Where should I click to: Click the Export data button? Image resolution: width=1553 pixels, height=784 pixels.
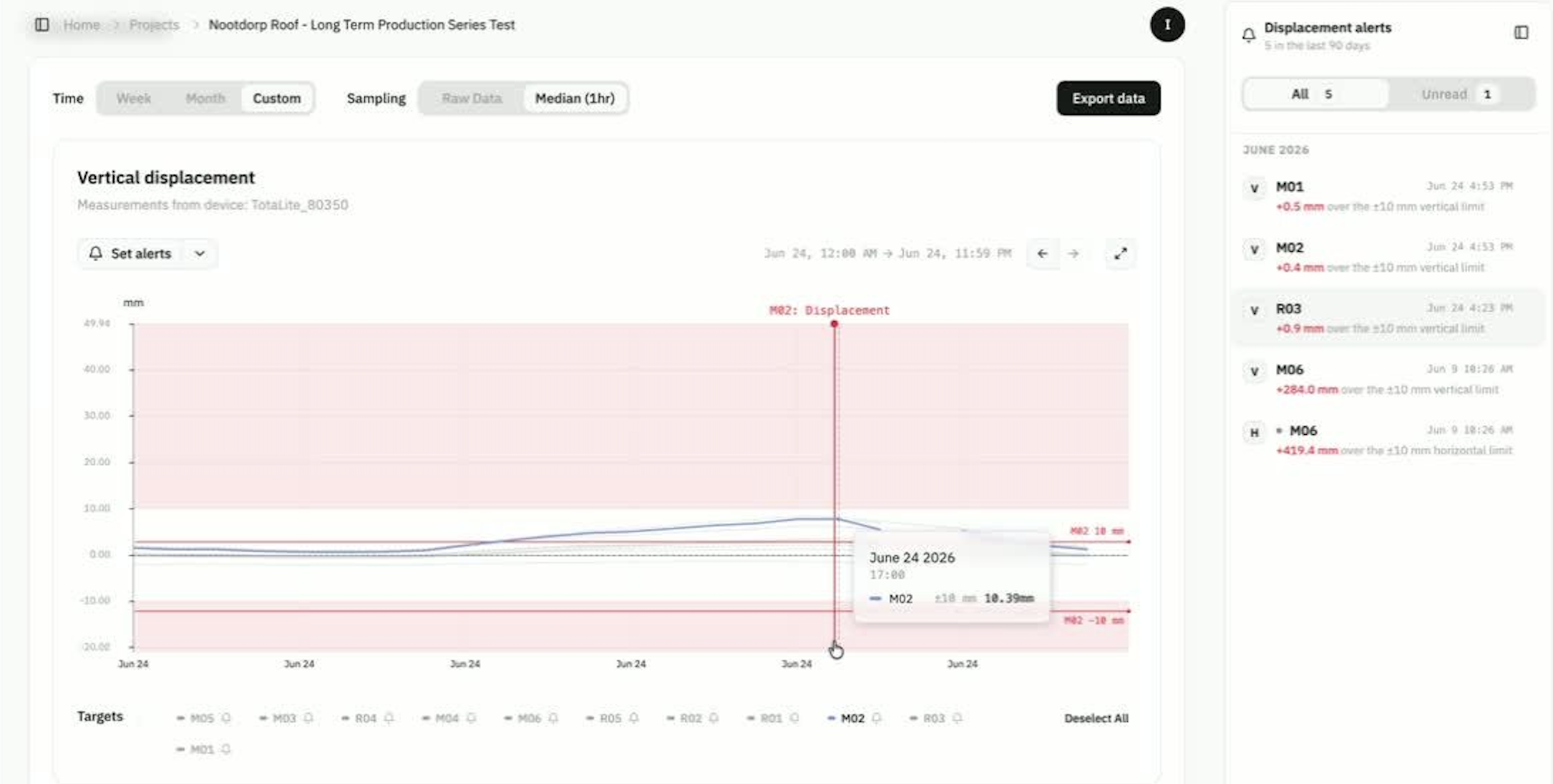(1108, 99)
